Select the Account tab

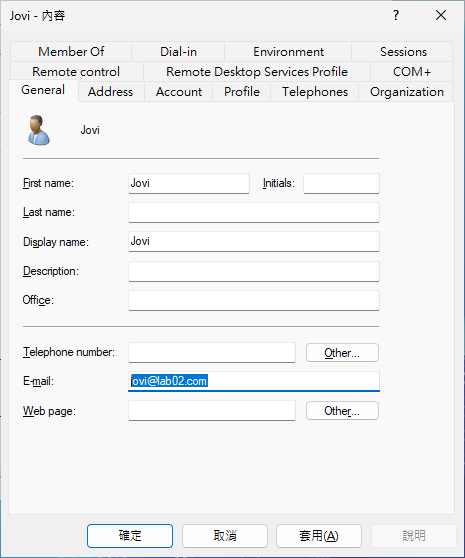[x=179, y=92]
